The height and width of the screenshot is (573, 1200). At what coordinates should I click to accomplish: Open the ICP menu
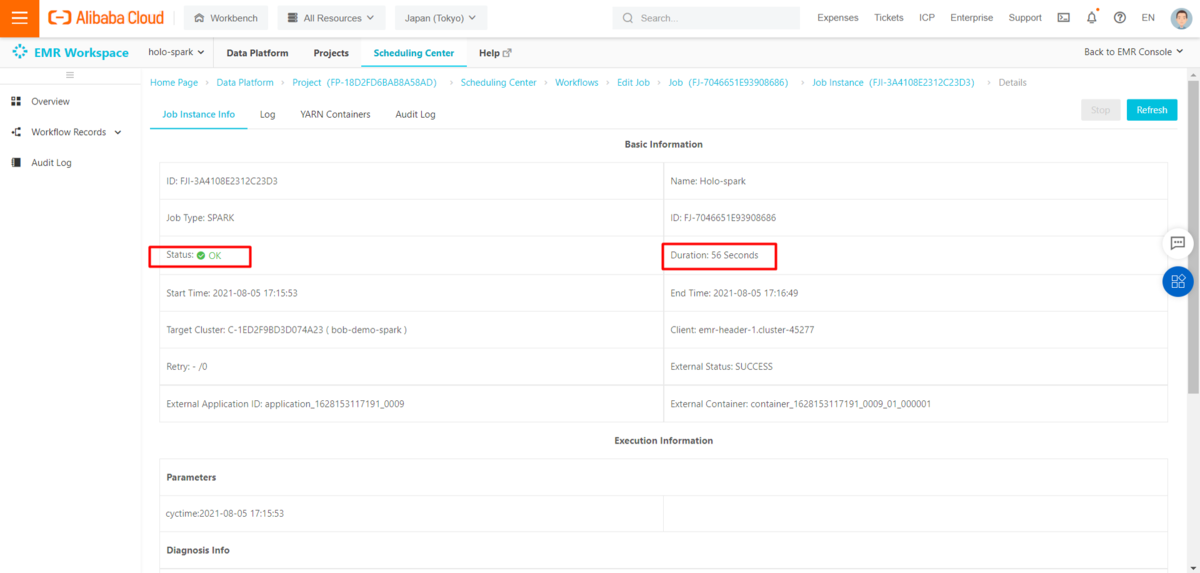tap(927, 18)
